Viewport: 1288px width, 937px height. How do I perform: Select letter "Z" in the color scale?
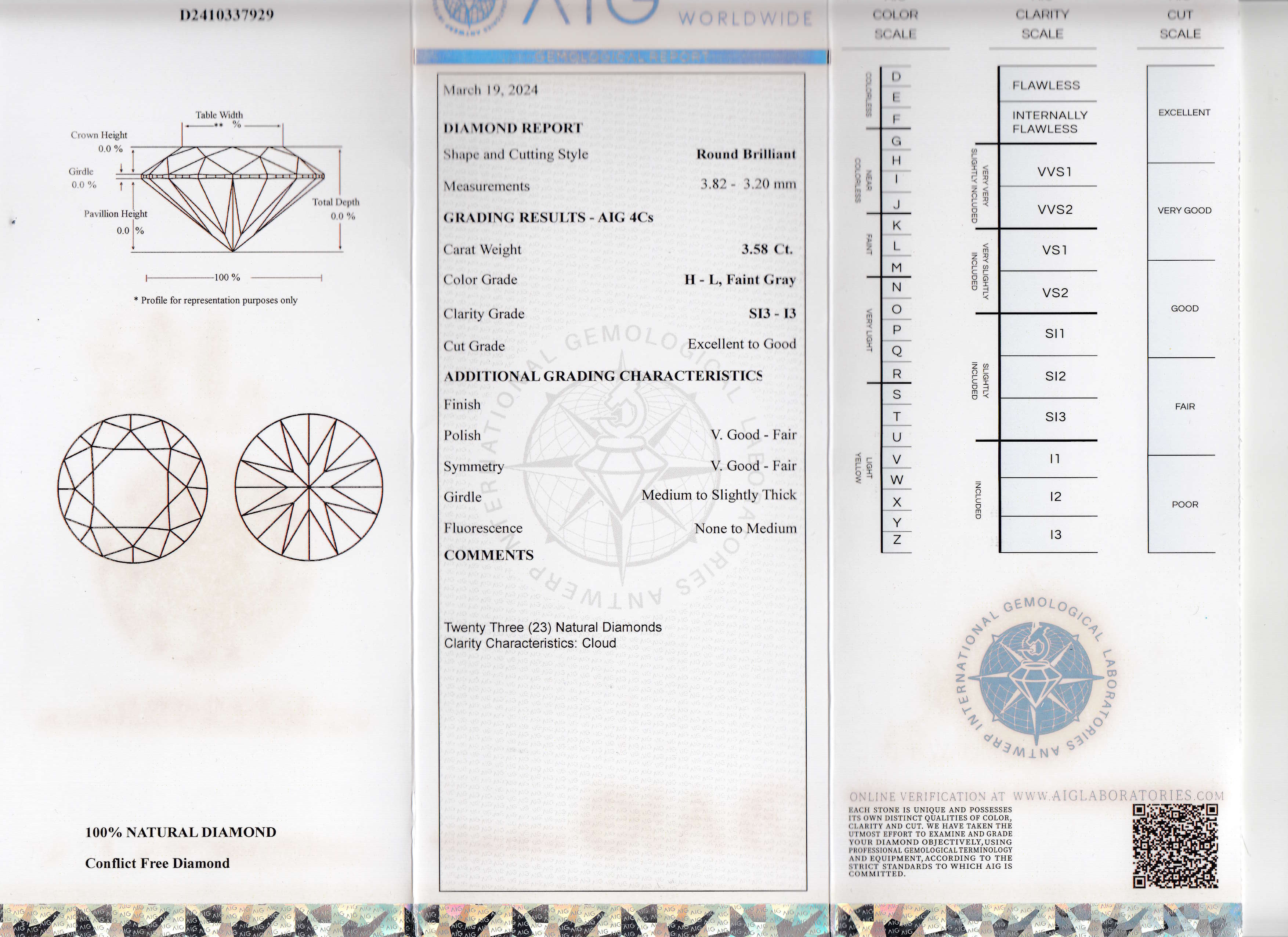tap(897, 539)
